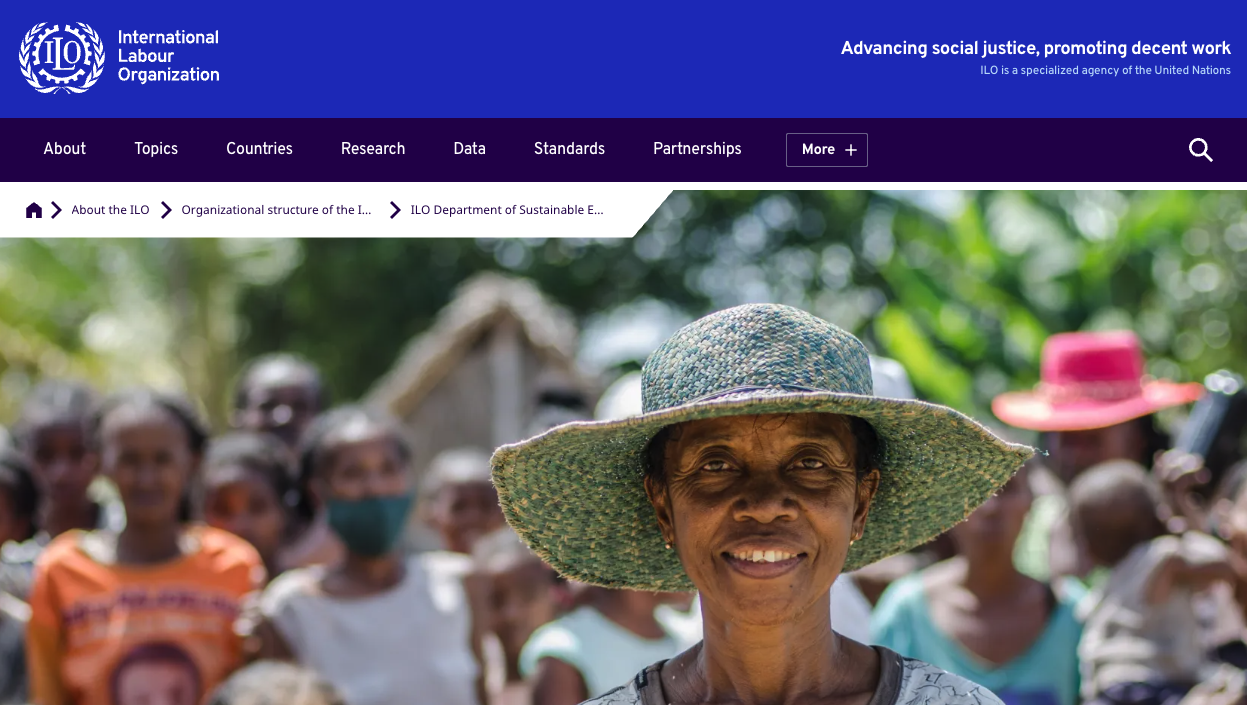Open Organizational structure breadcrumb link
1247x705 pixels.
pyautogui.click(x=276, y=210)
